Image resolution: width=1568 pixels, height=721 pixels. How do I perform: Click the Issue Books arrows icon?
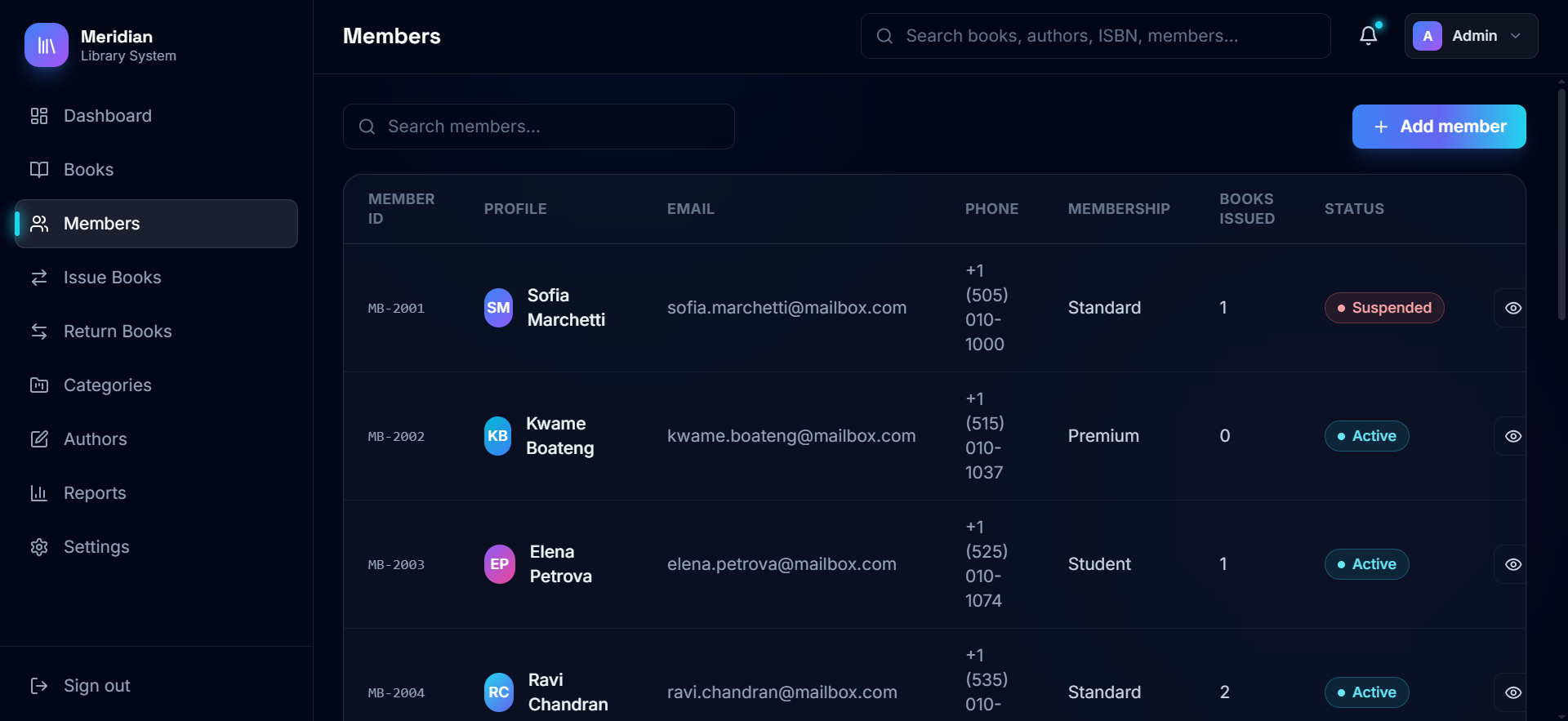(x=39, y=278)
